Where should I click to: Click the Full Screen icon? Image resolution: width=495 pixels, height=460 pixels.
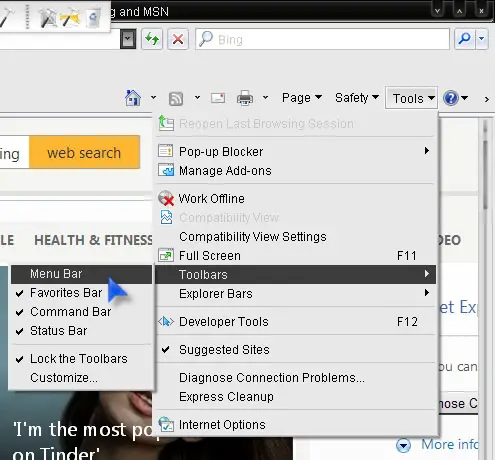point(166,255)
